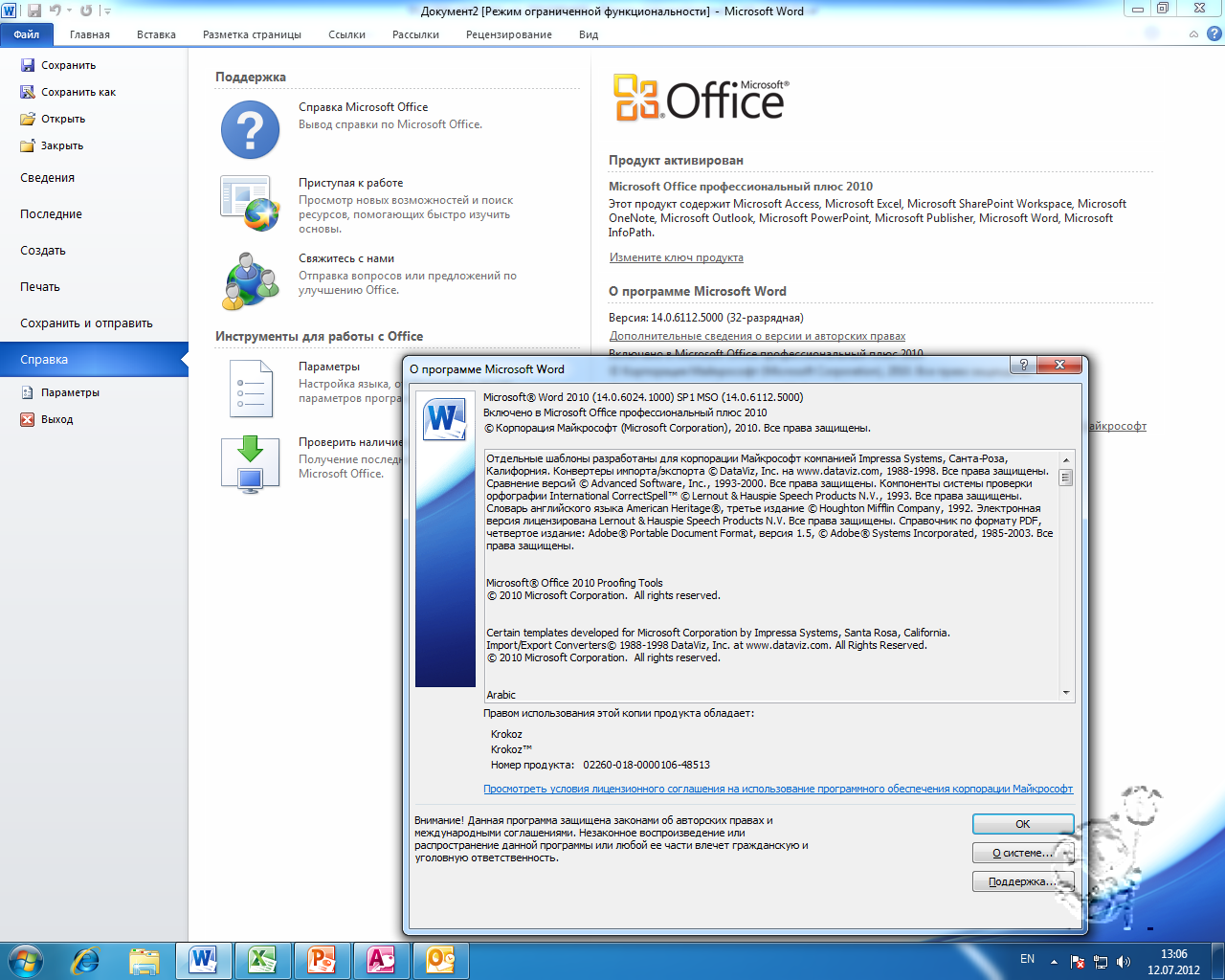Launch PowerPoint from the taskbar

pyautogui.click(x=322, y=959)
